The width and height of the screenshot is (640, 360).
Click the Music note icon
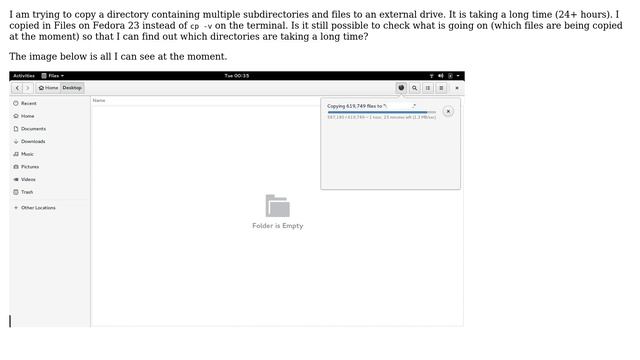[x=16, y=154]
